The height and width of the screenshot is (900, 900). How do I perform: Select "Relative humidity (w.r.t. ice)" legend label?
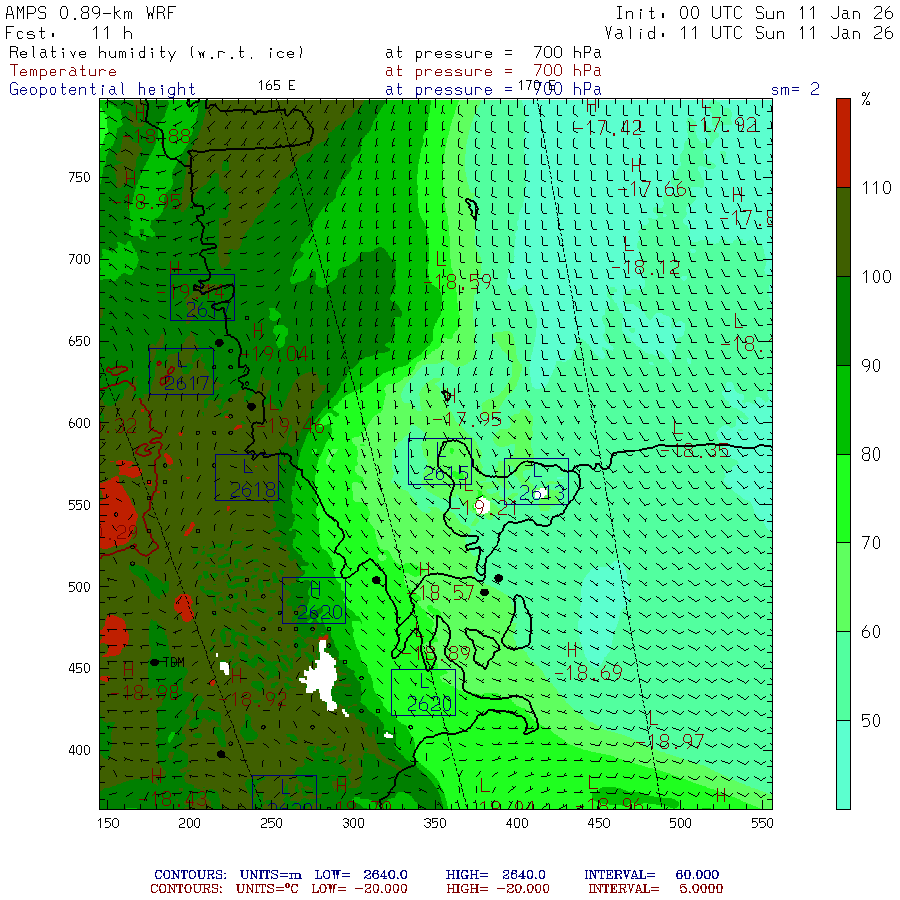tap(156, 53)
